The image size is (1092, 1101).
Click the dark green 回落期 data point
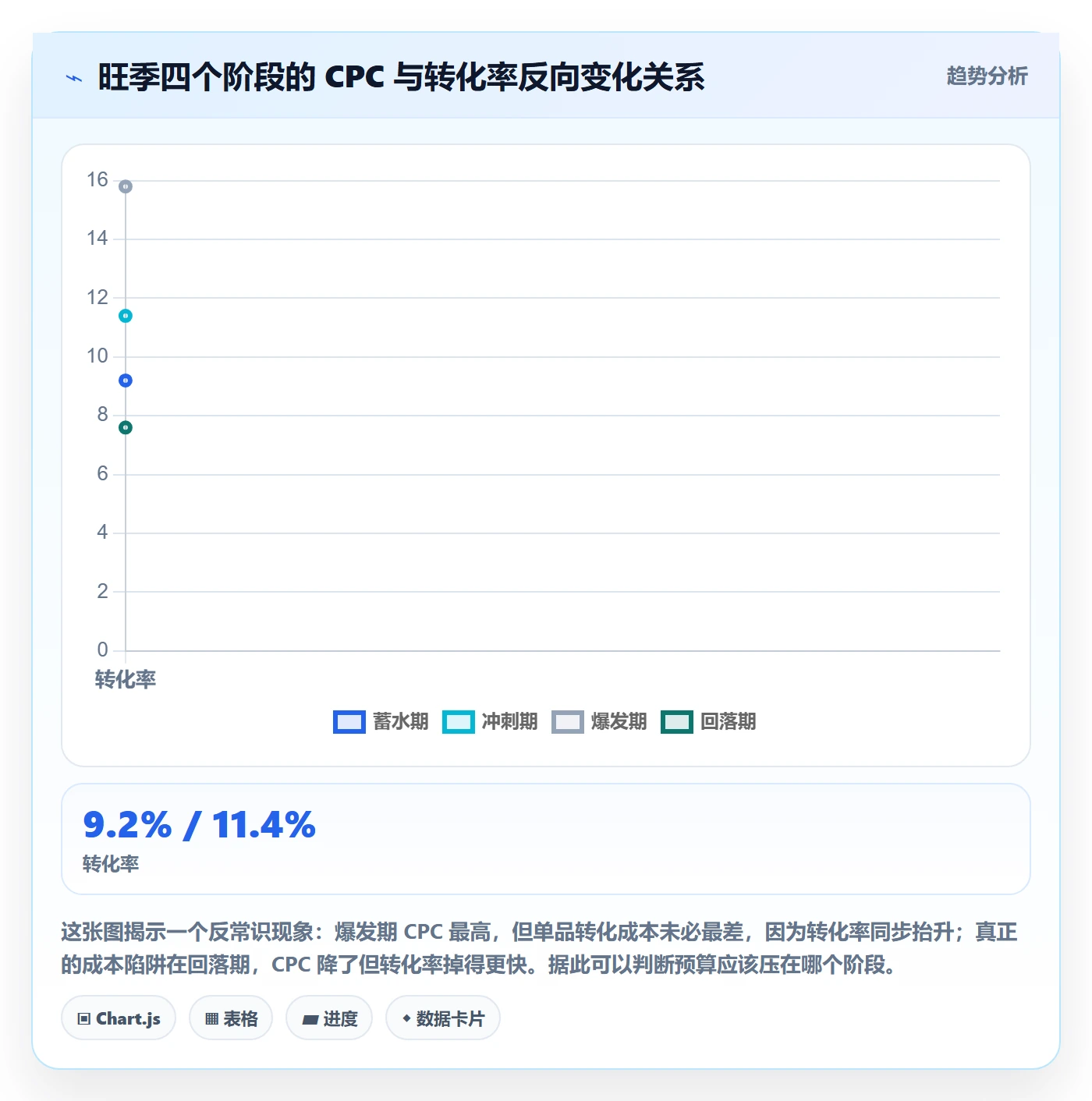click(126, 427)
